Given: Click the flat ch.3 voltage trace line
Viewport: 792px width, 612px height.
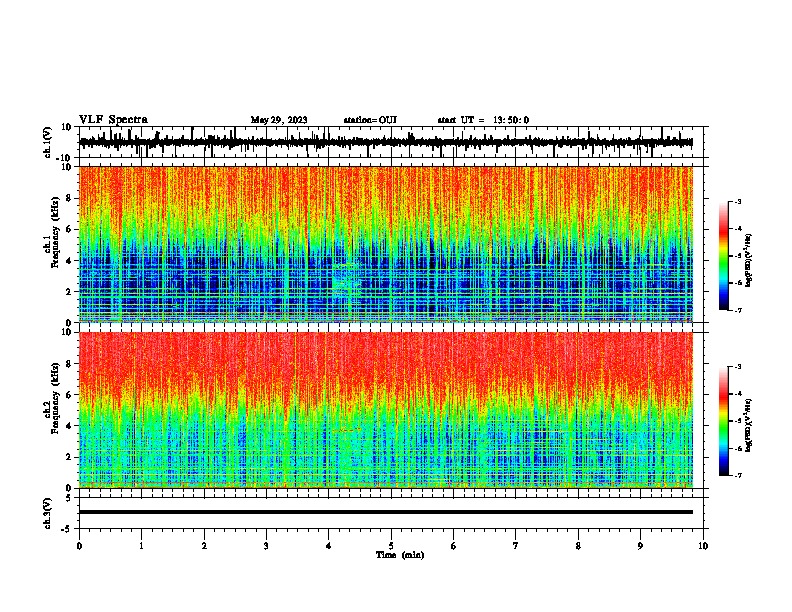Looking at the screenshot, I should (386, 512).
